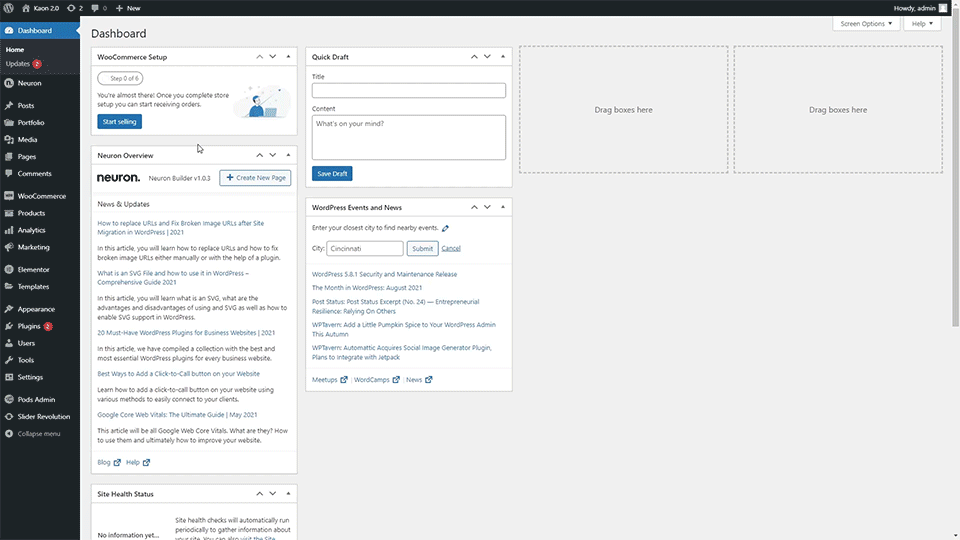Open the Media library menu

click(40, 140)
